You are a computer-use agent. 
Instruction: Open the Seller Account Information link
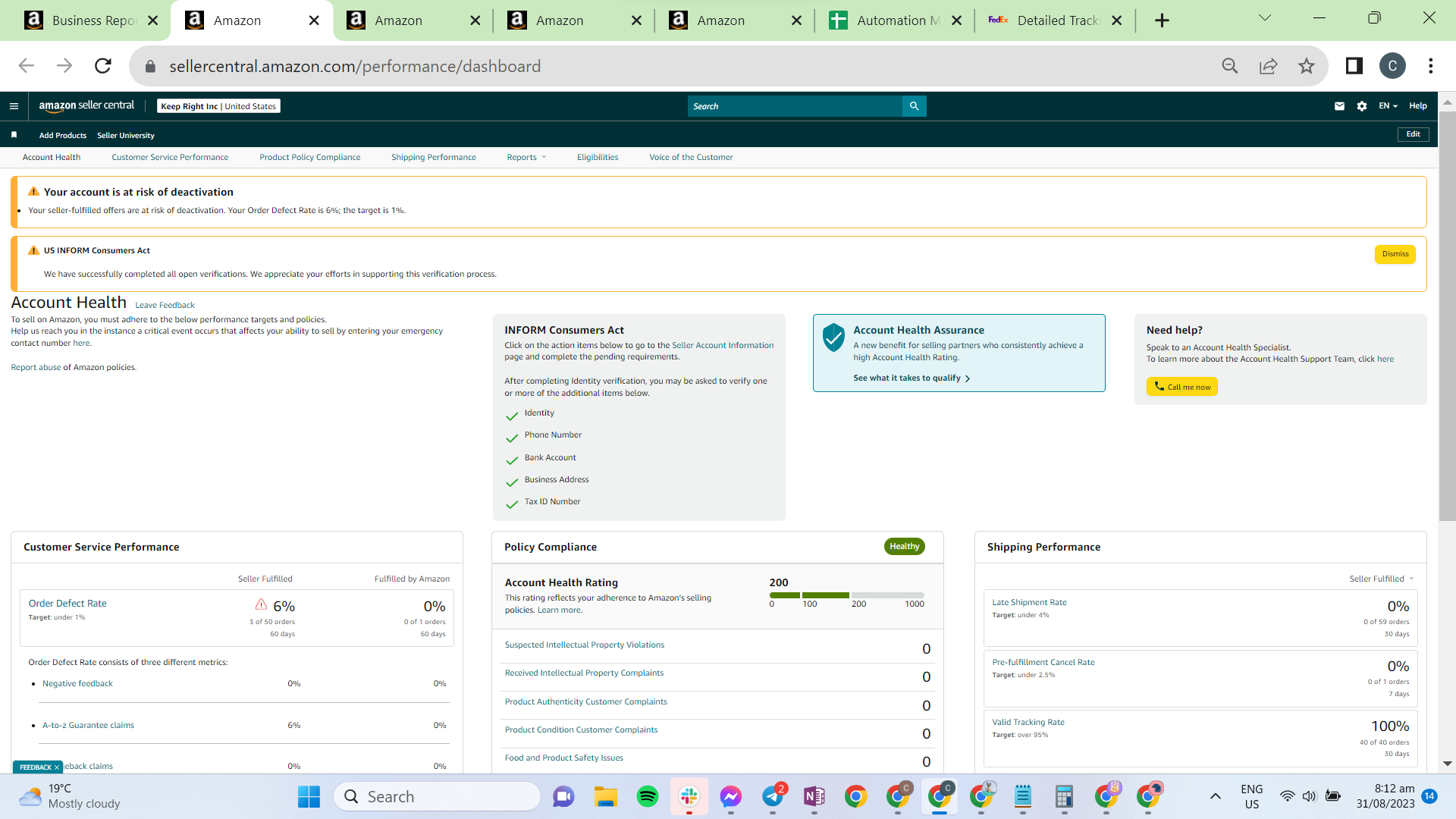(723, 345)
